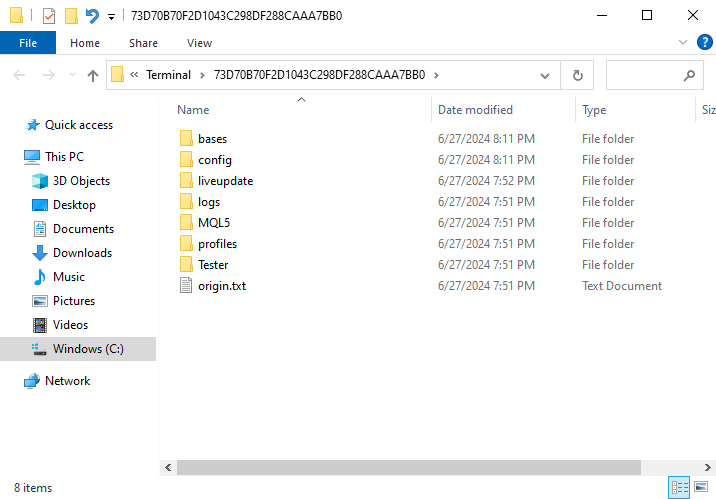
Task: Click the config folder name
Action: pyautogui.click(x=215, y=160)
